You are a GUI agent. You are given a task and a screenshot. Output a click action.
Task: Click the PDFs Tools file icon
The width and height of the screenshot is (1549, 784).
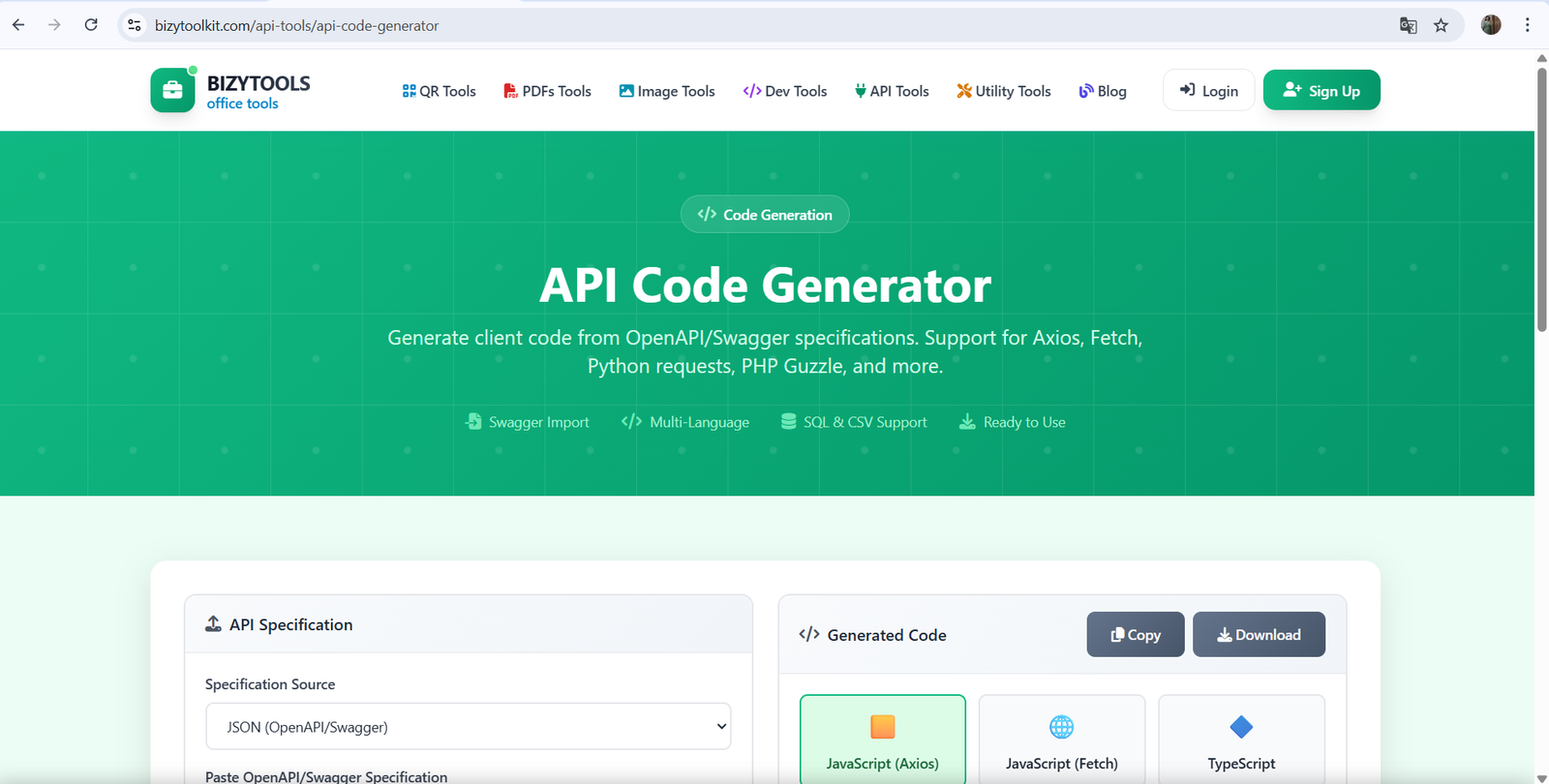click(x=510, y=91)
